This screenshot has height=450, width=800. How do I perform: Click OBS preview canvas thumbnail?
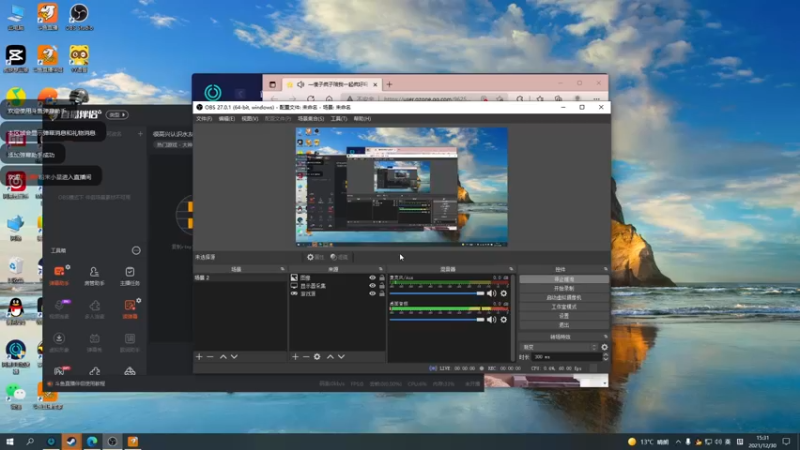[402, 187]
